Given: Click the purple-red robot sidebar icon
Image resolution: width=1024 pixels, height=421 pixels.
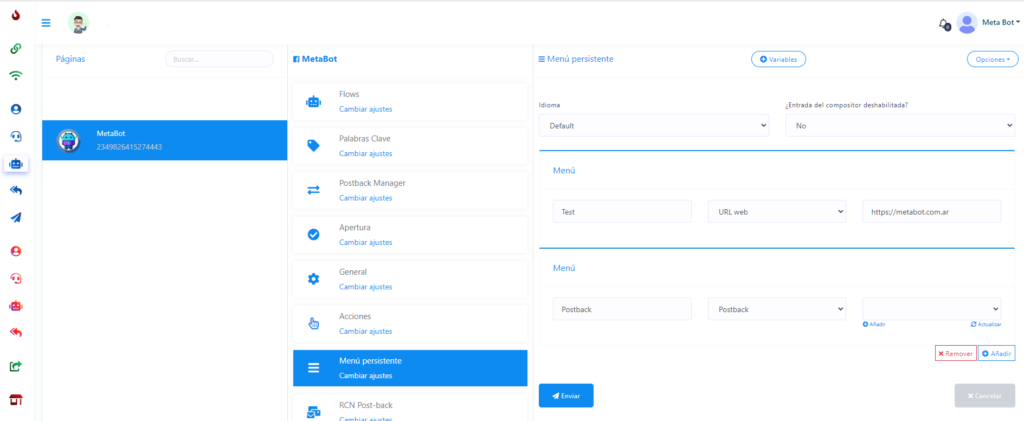Looking at the screenshot, I should (16, 305).
